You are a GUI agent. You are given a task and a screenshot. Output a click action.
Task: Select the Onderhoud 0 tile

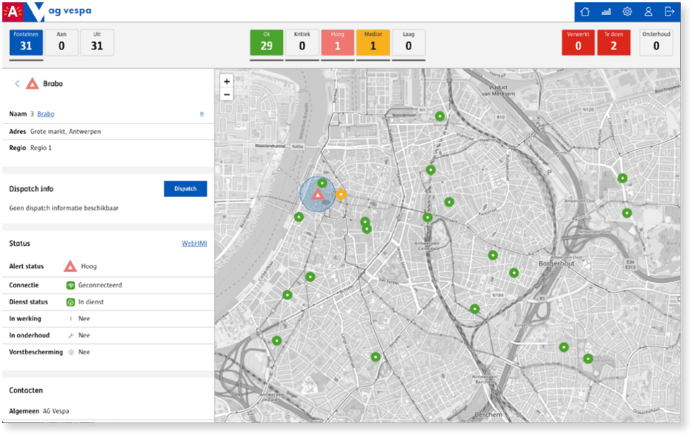click(x=656, y=42)
